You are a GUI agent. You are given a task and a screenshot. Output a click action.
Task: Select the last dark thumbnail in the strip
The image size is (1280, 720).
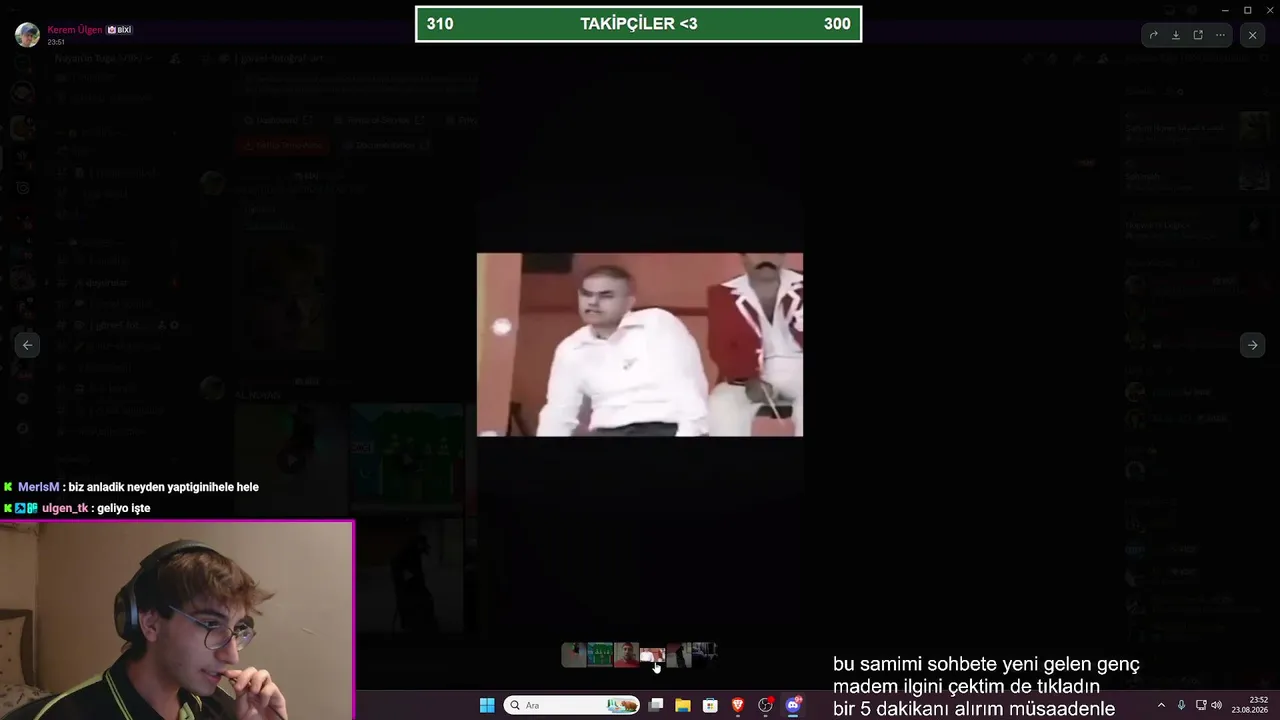pyautogui.click(x=704, y=655)
